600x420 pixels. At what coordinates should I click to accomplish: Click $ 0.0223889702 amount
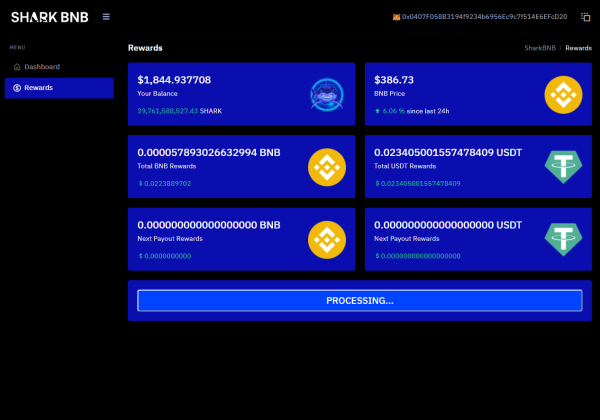pos(165,184)
